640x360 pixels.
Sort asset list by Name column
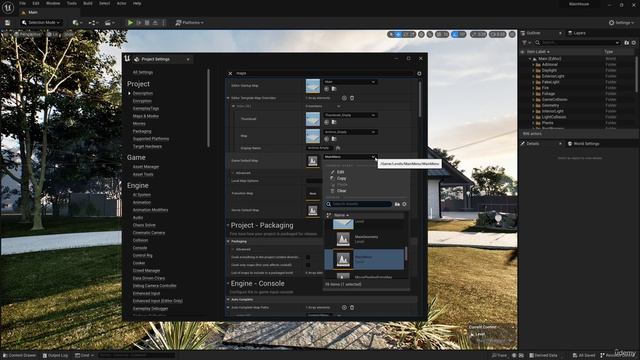pyautogui.click(x=342, y=215)
